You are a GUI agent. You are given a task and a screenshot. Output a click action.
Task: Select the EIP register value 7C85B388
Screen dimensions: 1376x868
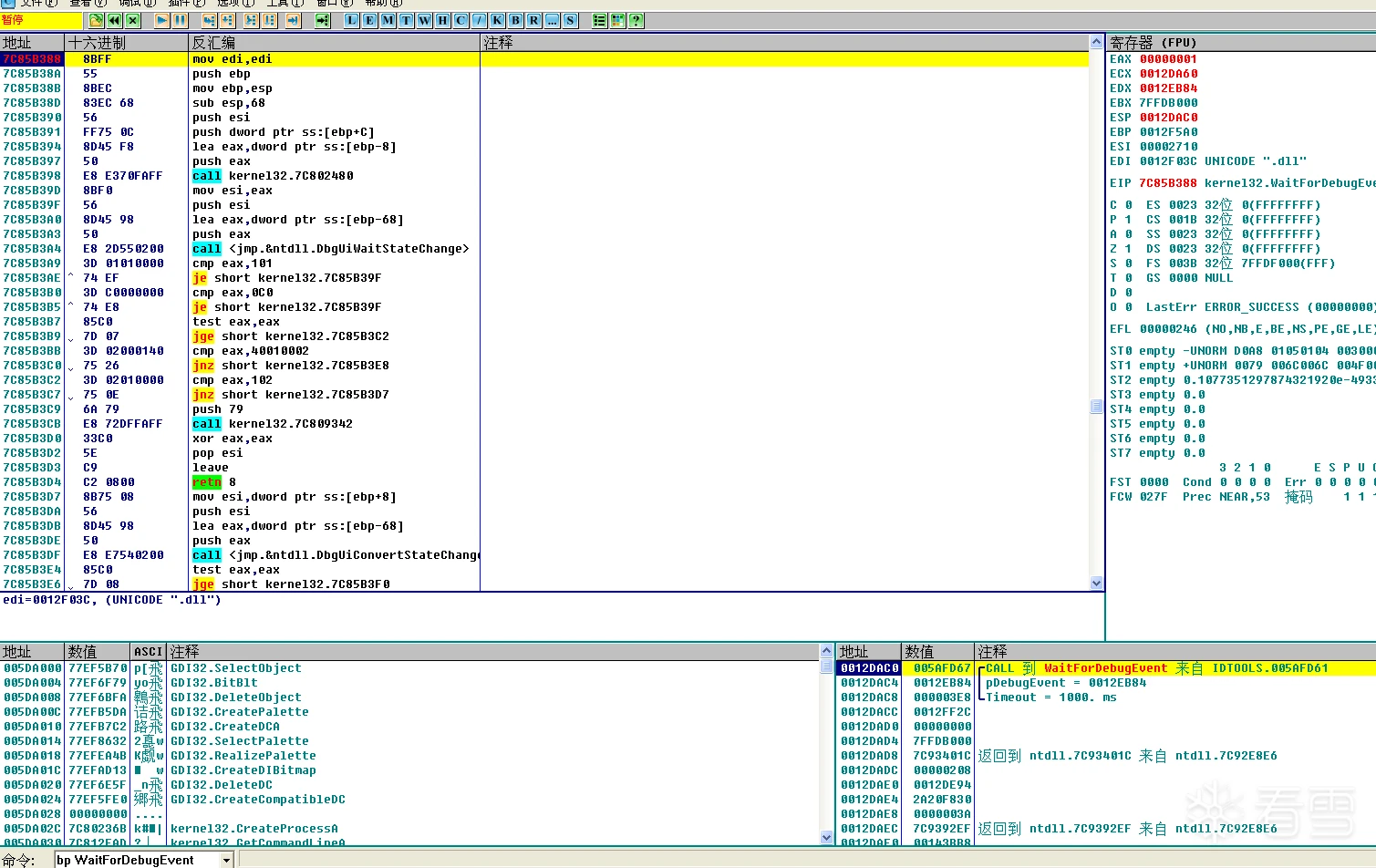tap(1168, 183)
